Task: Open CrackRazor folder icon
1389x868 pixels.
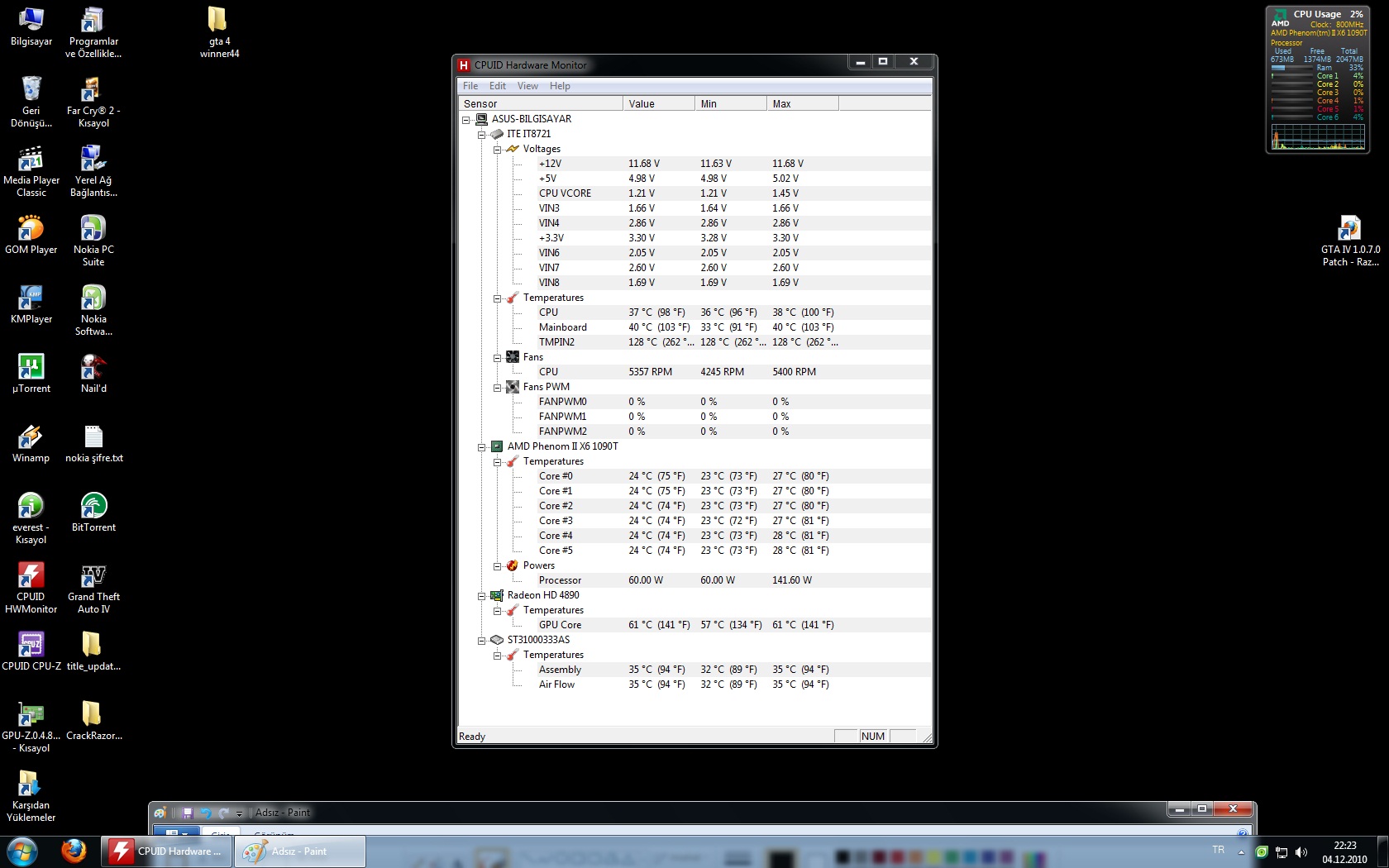Action: (93, 722)
